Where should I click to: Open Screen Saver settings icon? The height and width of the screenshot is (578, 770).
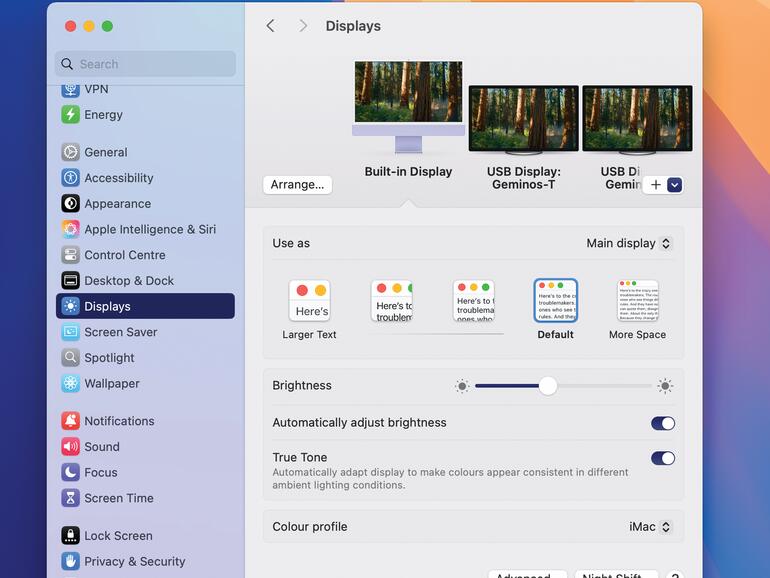point(70,332)
